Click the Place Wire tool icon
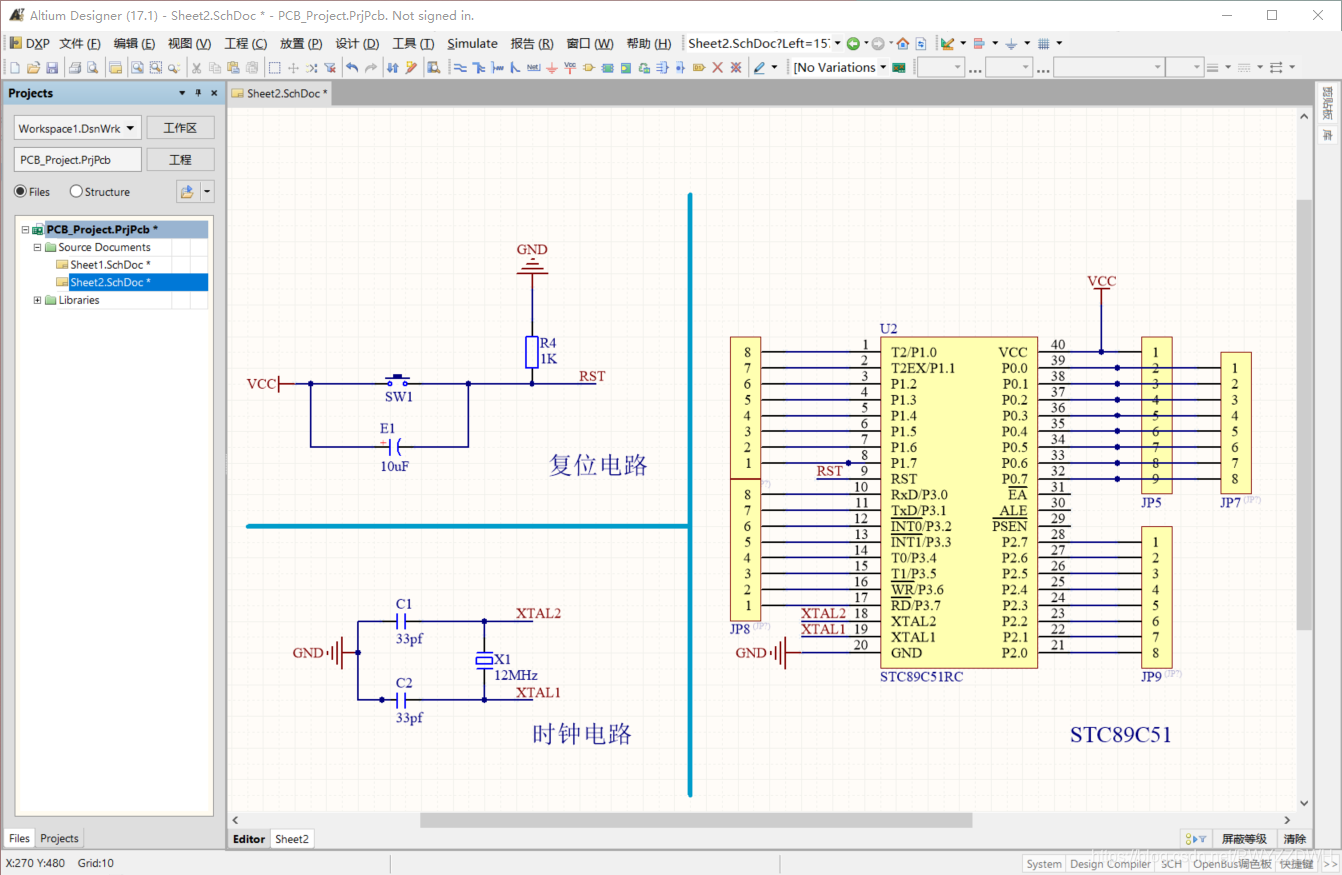1342x875 pixels. coord(460,68)
